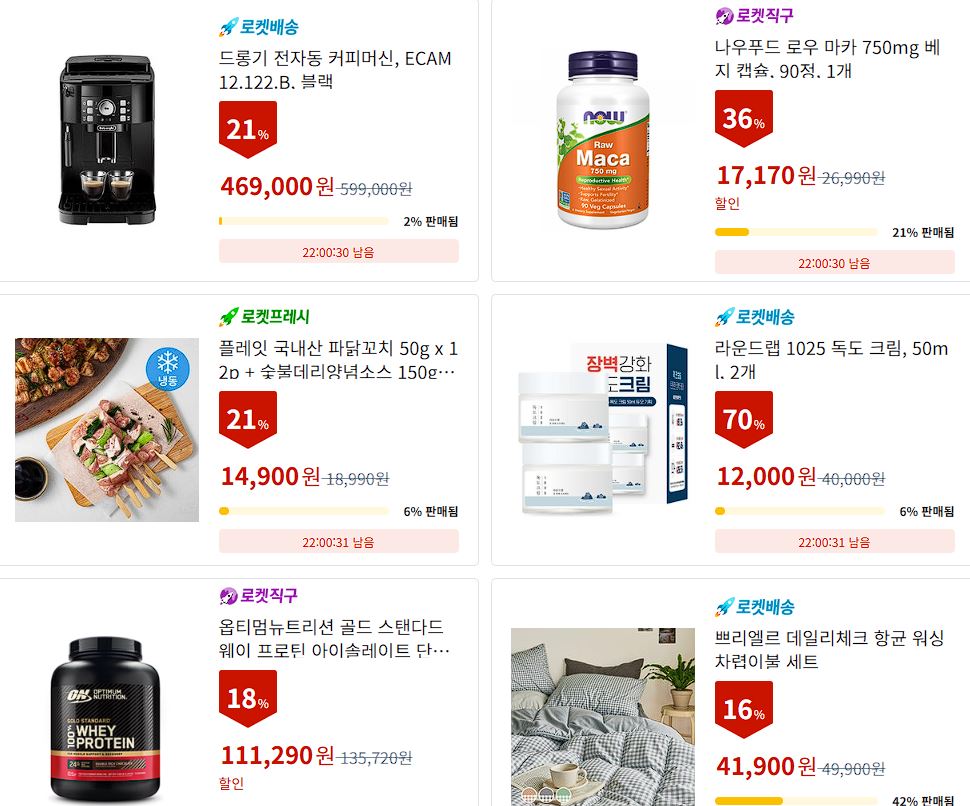Open the chicken skewer product photo
The image size is (970, 806).
point(107,430)
